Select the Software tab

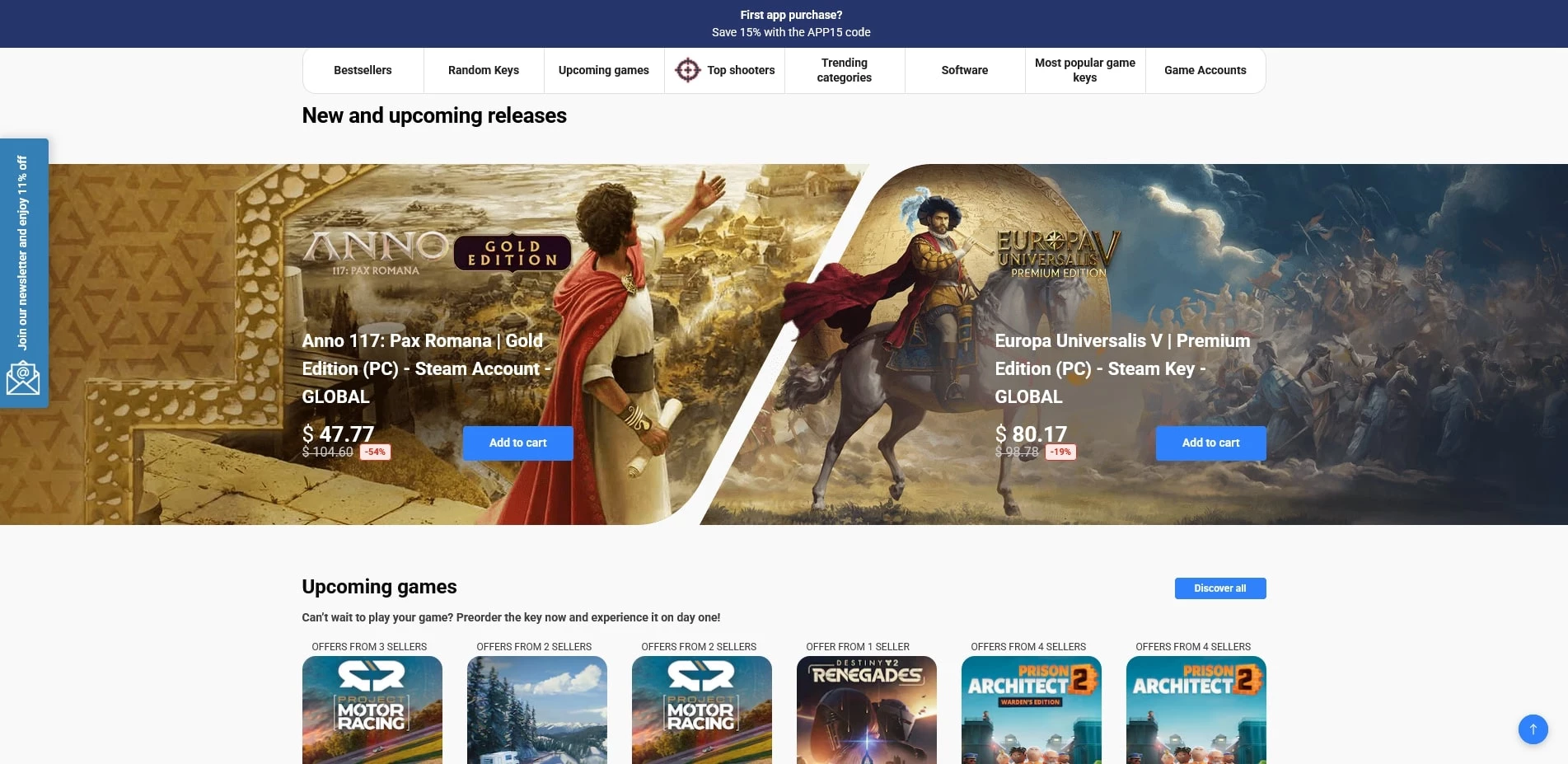(x=964, y=70)
